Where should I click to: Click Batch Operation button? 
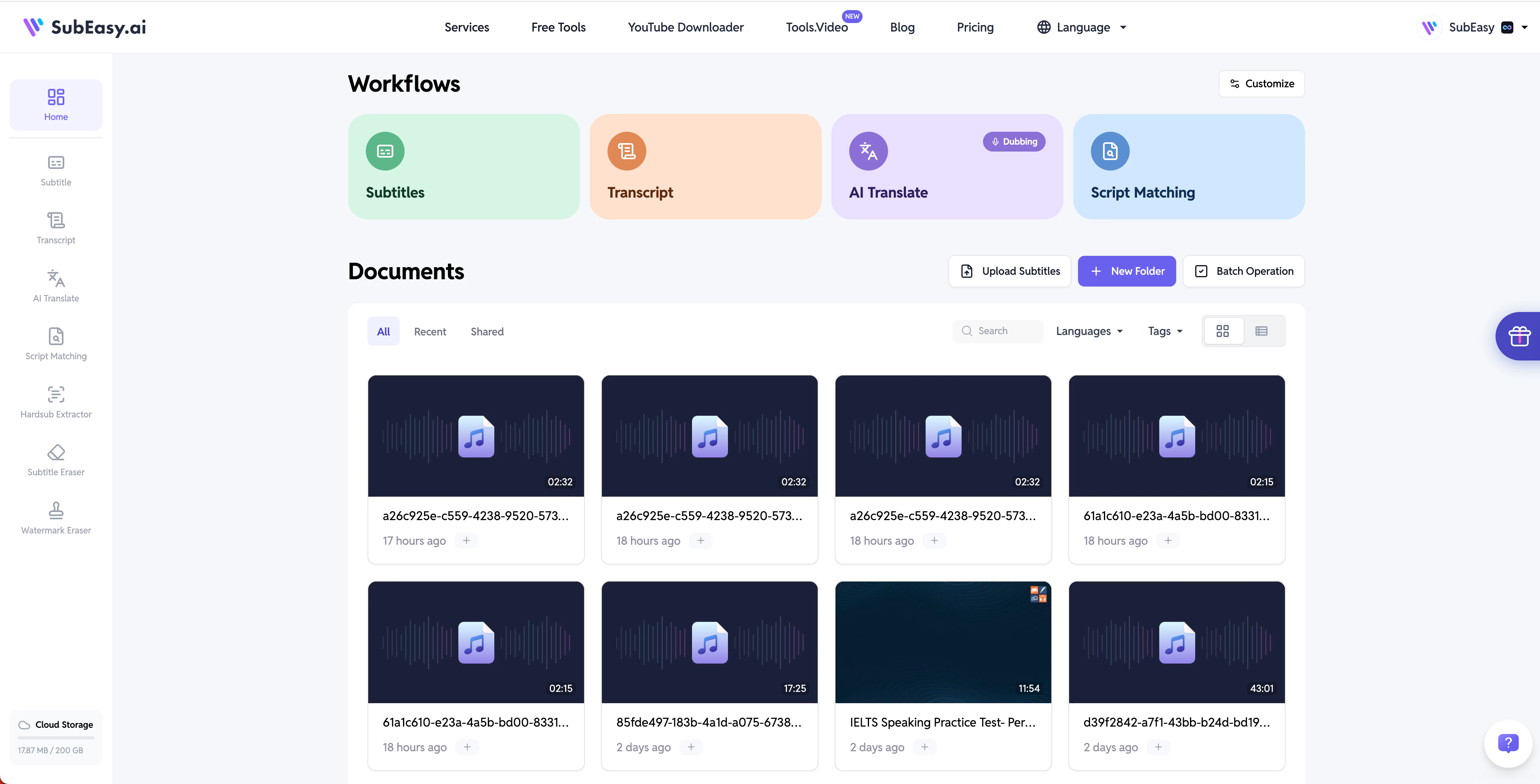coord(1243,271)
